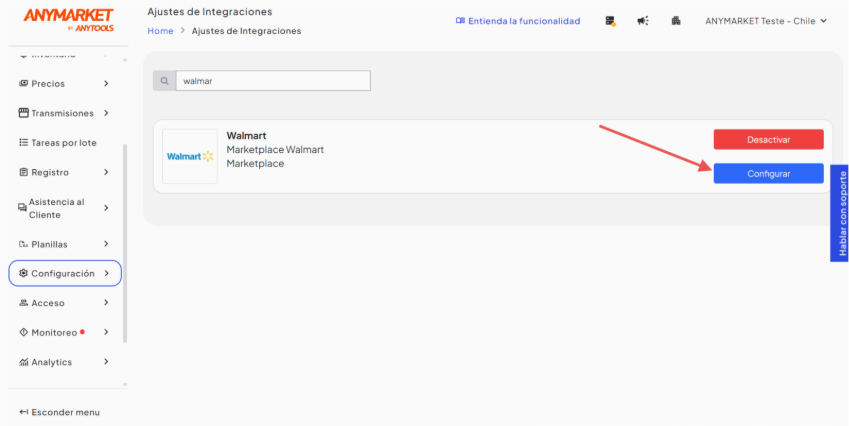Expand the Analytics submenu chevron

point(106,362)
